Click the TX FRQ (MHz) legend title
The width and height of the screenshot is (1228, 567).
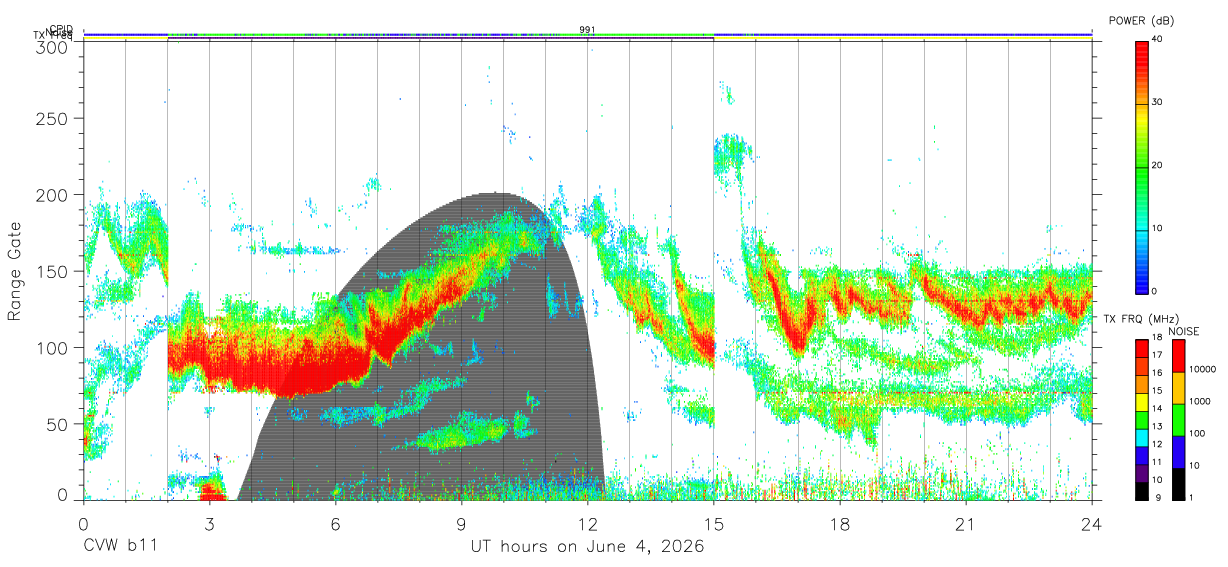pyautogui.click(x=1139, y=319)
